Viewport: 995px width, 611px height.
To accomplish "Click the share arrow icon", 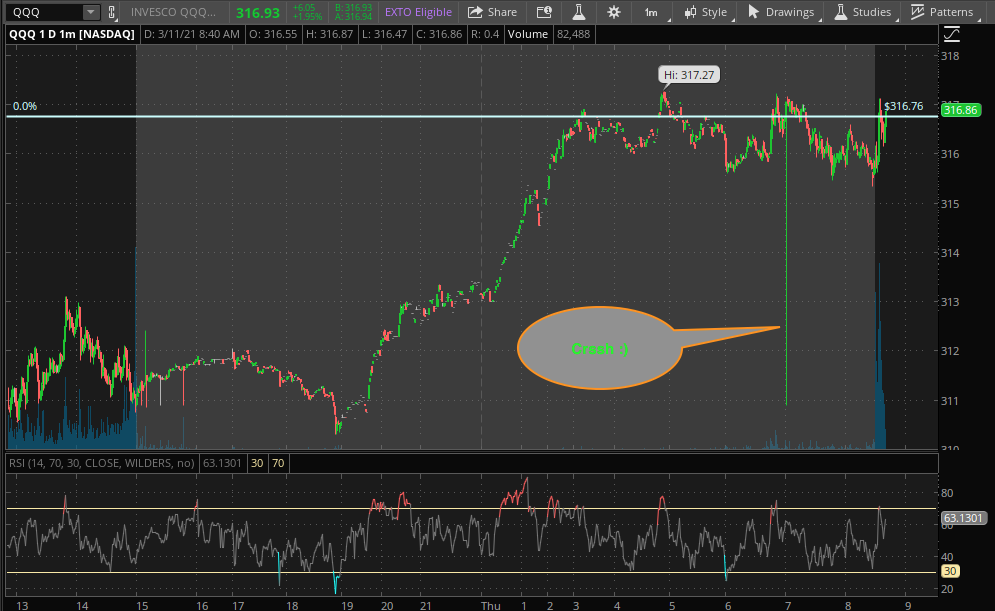I will 474,12.
